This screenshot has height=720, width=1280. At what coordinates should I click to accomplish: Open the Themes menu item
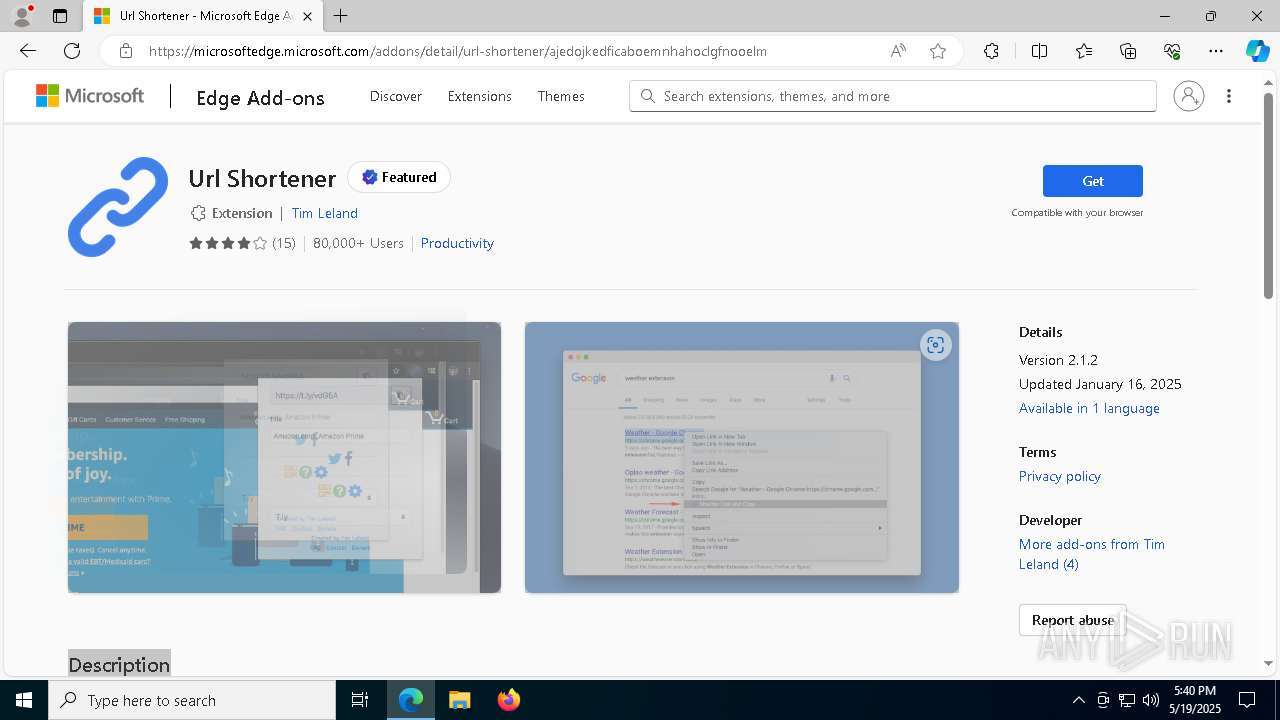point(561,96)
